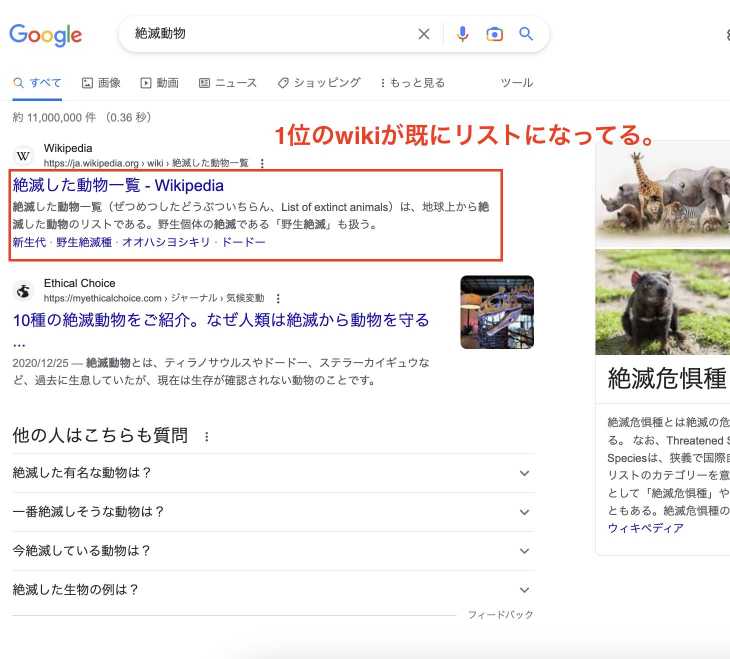Follow the 新生代 sitelink
Viewport: 730px width, 659px height.
pos(29,242)
